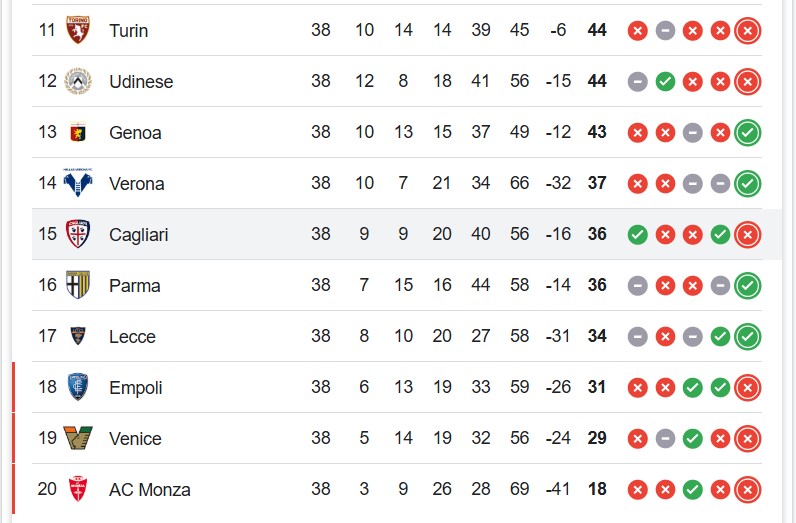Select the Udinese team name
Image resolution: width=796 pixels, height=523 pixels.
[x=141, y=81]
